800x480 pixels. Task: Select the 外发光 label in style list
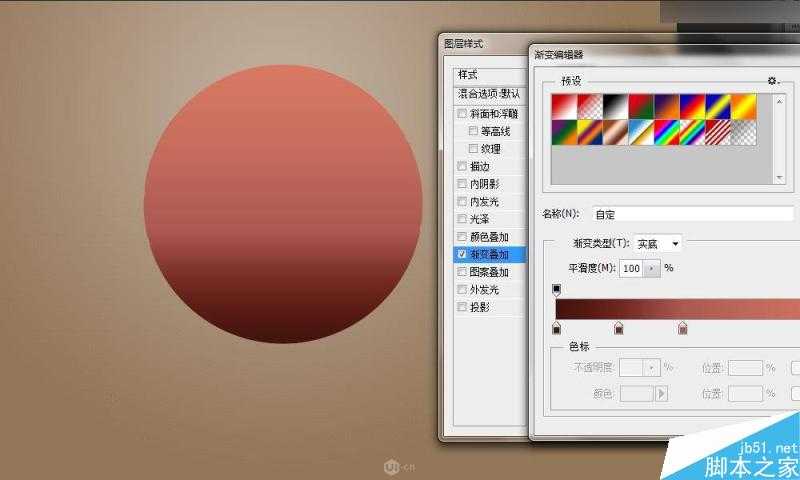coord(484,290)
